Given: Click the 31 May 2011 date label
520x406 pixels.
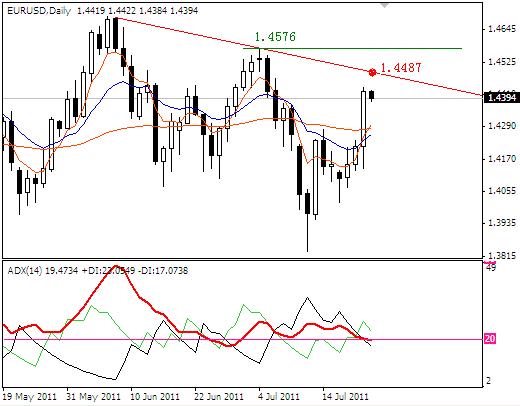Looking at the screenshot, I should [93, 397].
